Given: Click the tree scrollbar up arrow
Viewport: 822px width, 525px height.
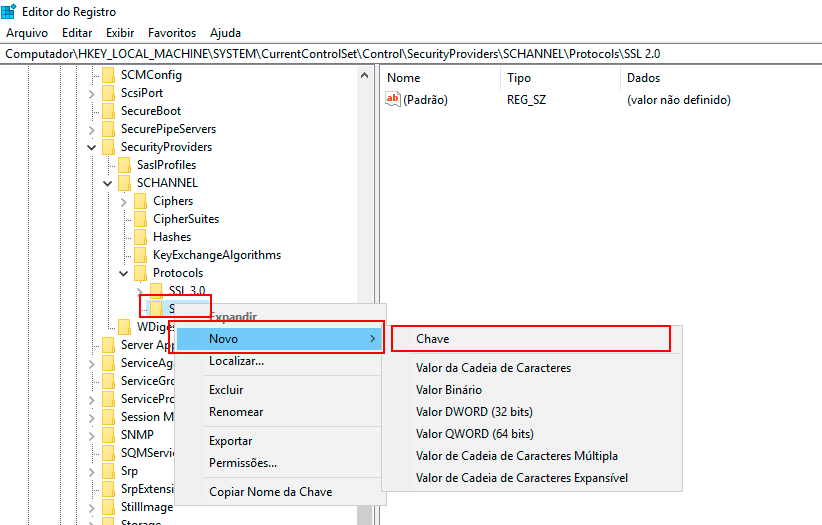Looking at the screenshot, I should coord(364,76).
